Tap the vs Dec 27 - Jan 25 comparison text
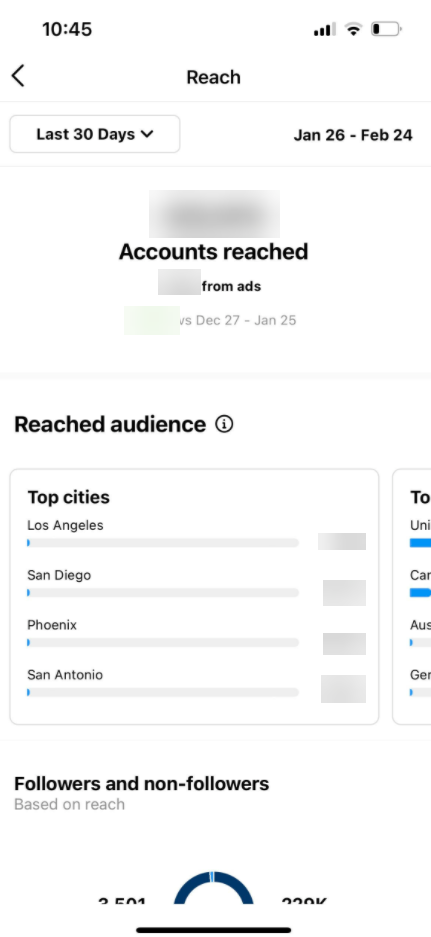This screenshot has width=431, height=937. click(237, 320)
